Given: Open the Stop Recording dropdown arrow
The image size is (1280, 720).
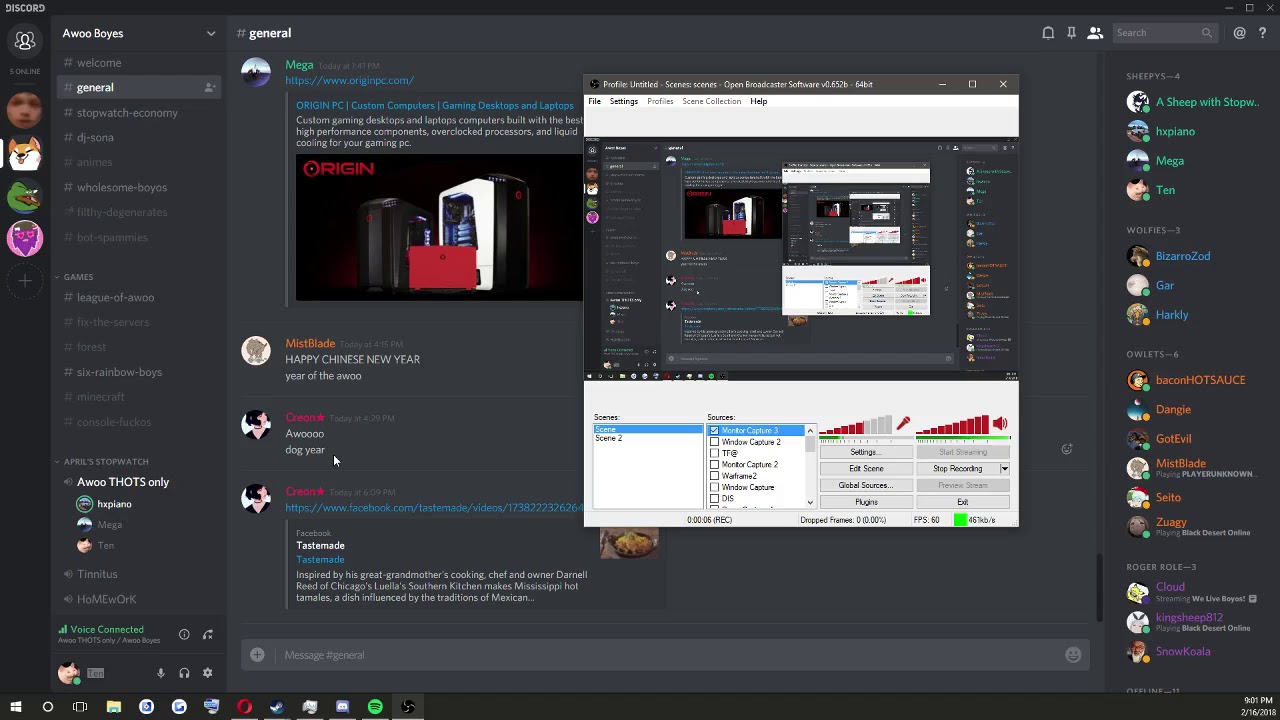Looking at the screenshot, I should pos(1004,469).
